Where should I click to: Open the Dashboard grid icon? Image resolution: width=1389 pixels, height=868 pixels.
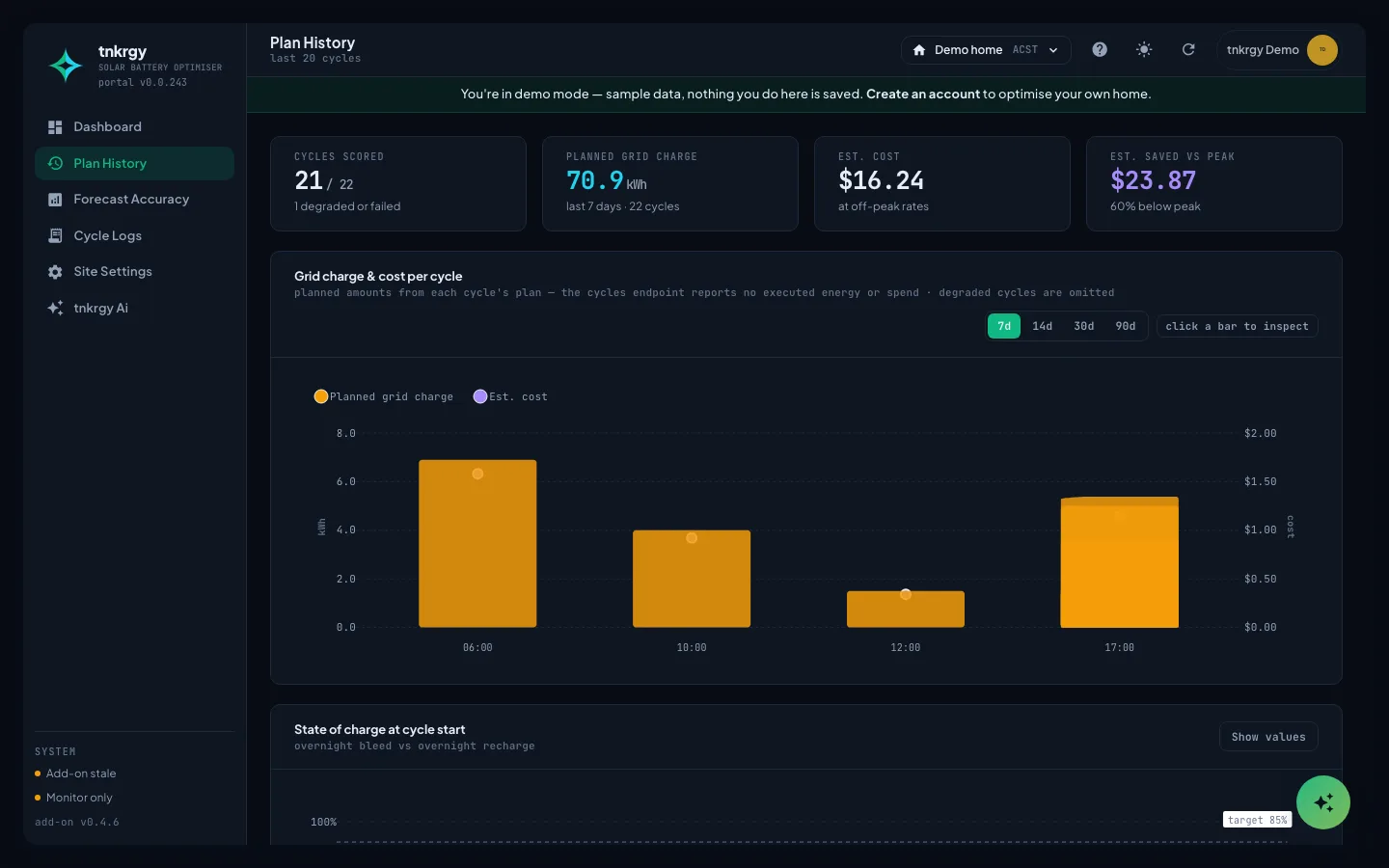pyautogui.click(x=55, y=127)
